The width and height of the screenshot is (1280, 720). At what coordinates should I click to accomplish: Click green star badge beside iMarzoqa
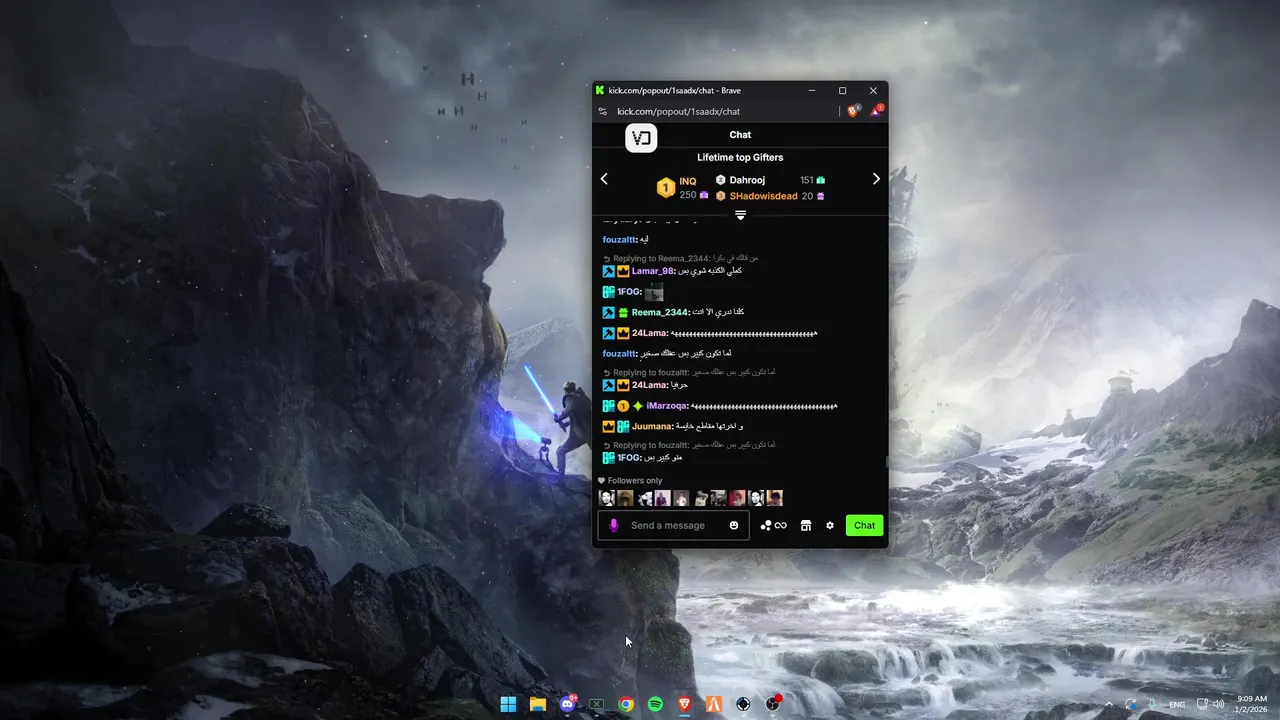[637, 406]
